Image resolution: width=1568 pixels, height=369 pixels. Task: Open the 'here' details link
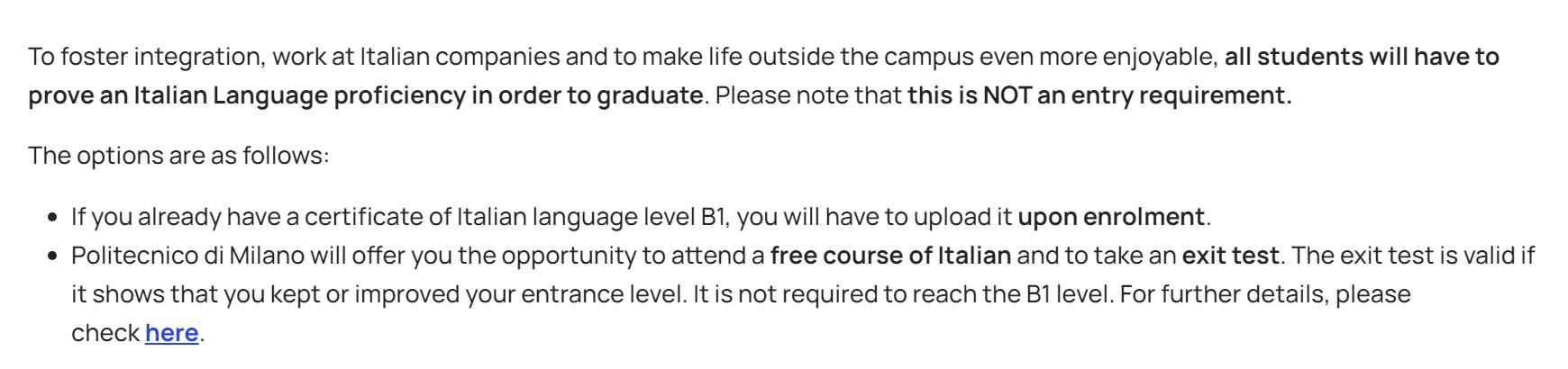point(171,333)
